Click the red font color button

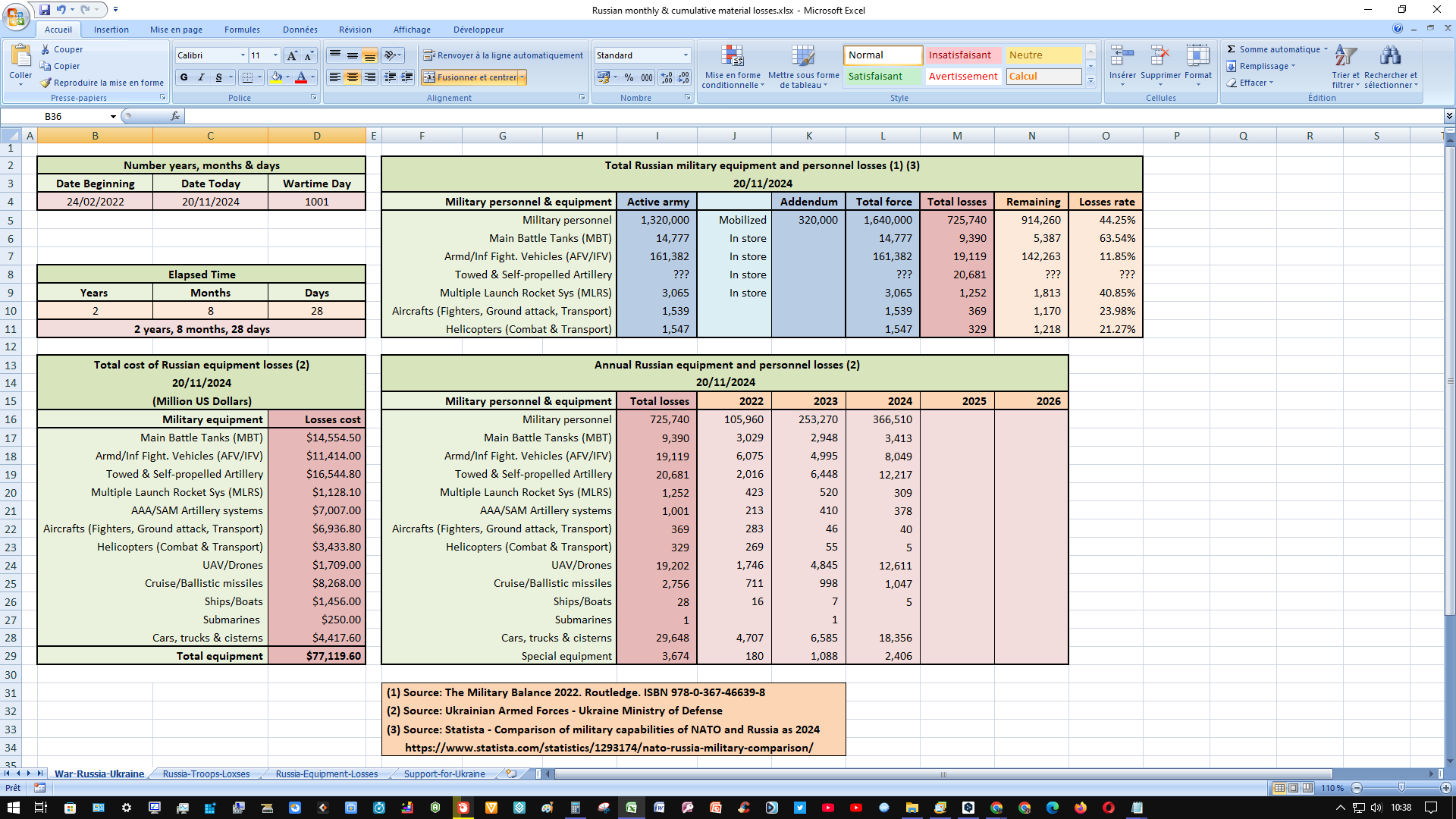pyautogui.click(x=301, y=77)
